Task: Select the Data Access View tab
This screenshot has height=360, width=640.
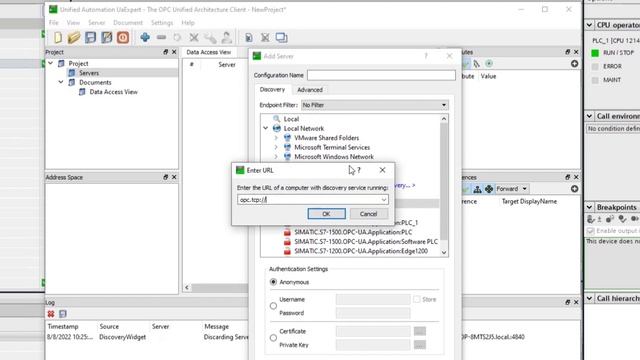Action: (x=209, y=52)
